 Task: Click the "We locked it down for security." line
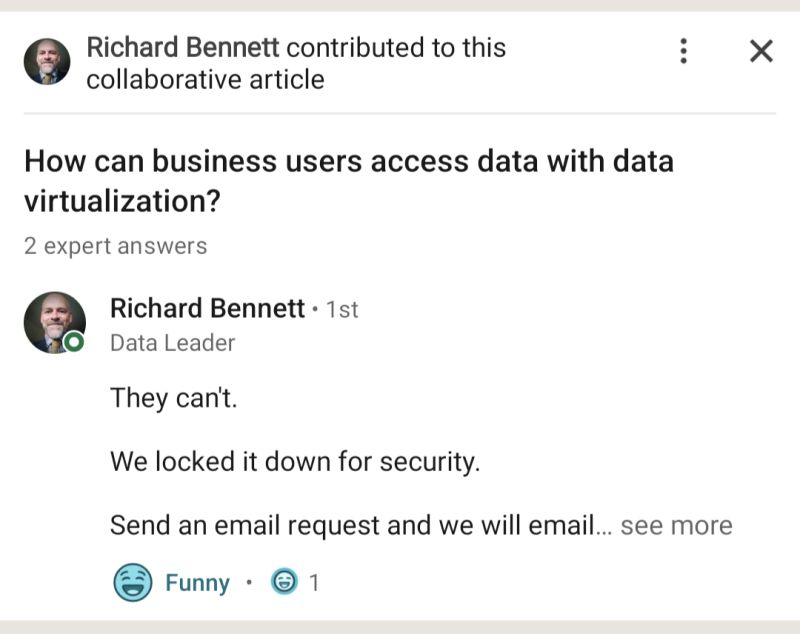(295, 462)
